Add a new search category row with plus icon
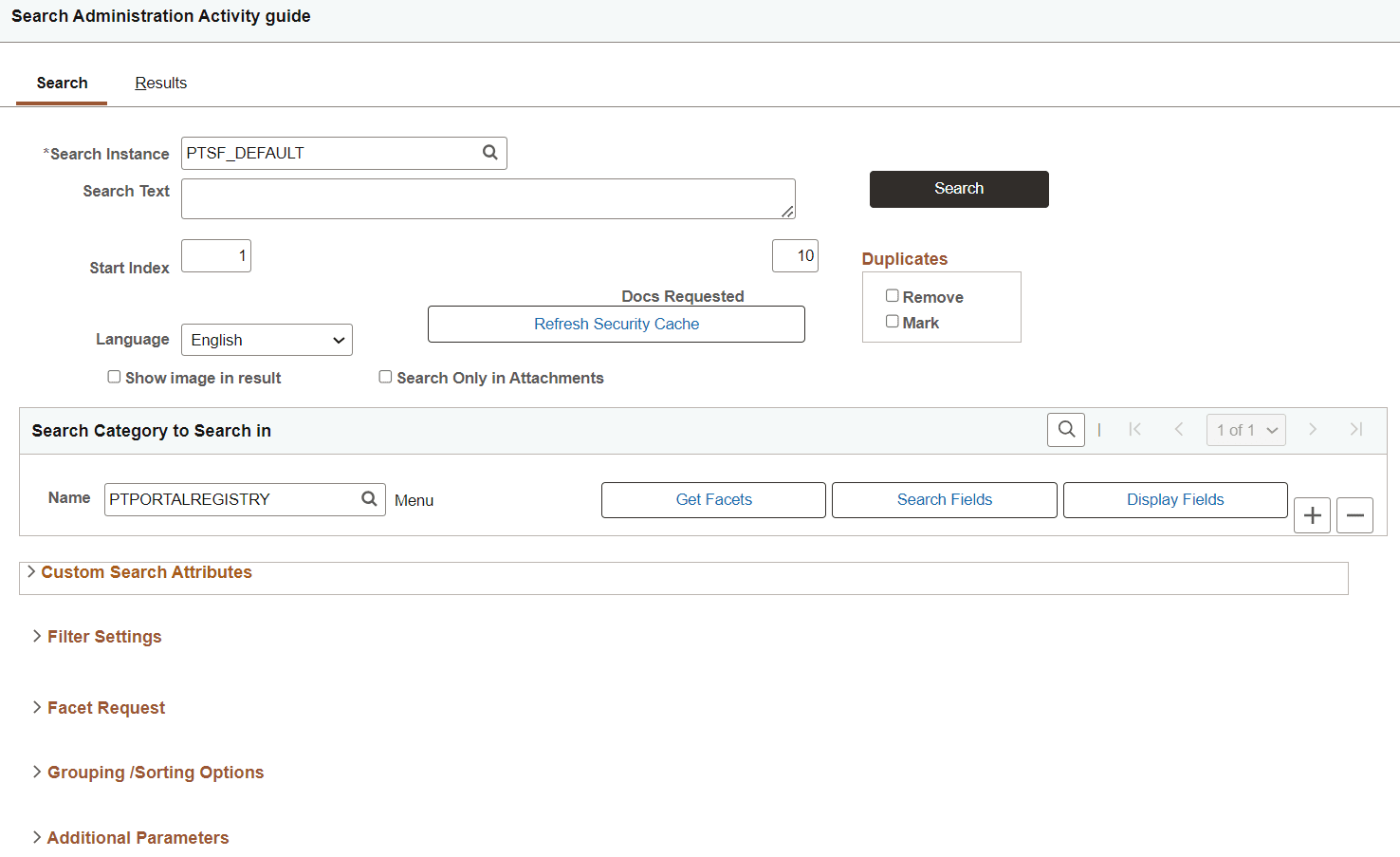Viewport: 1400px width, 857px height. tap(1312, 514)
